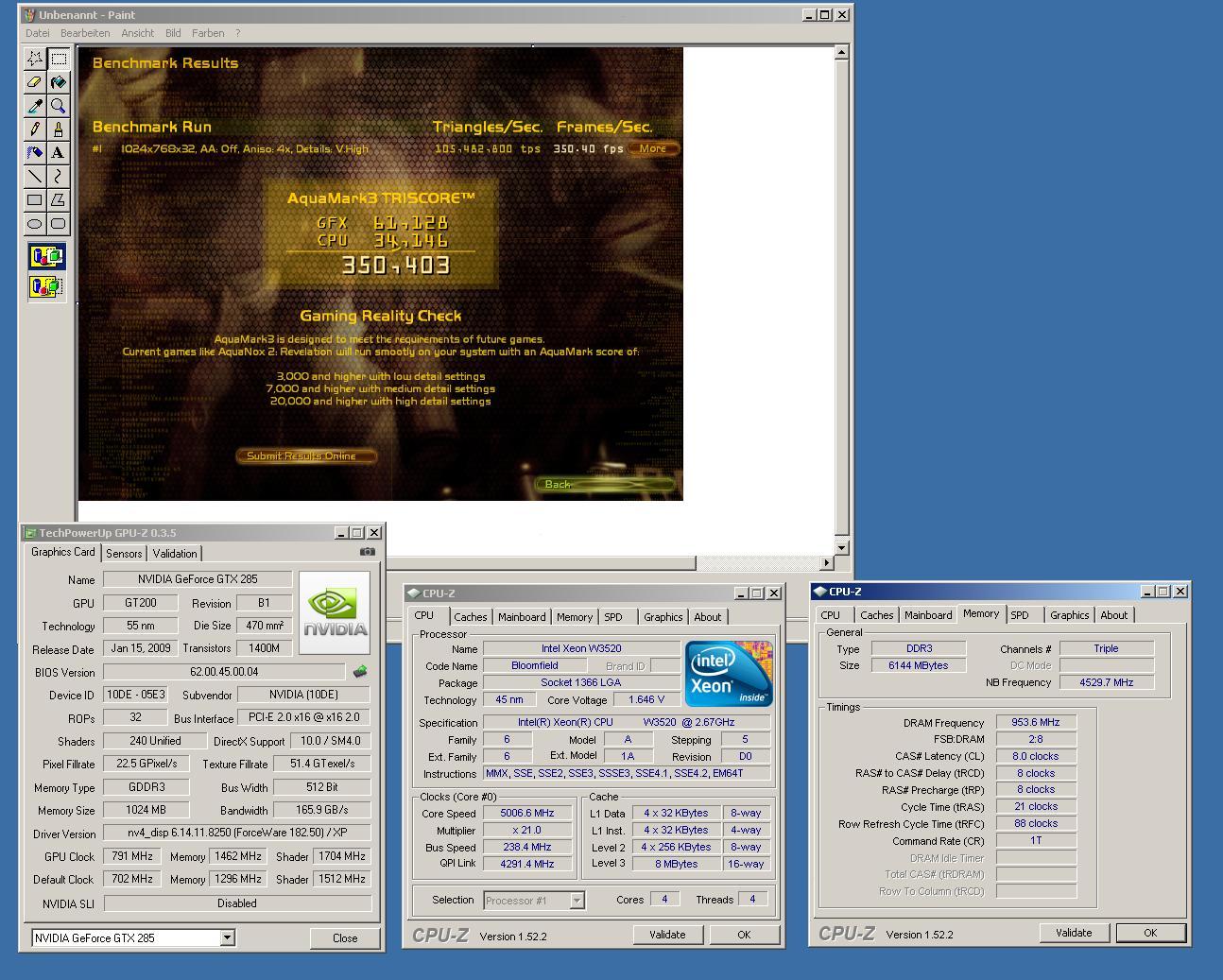
Task: Activate the Magnifier tool in Paint
Action: tap(59, 106)
